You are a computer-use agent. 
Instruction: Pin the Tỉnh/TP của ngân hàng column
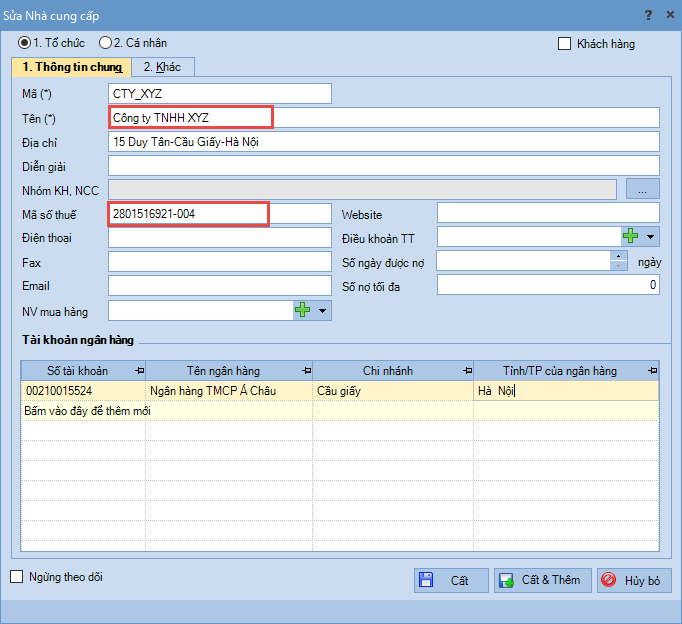pos(652,371)
